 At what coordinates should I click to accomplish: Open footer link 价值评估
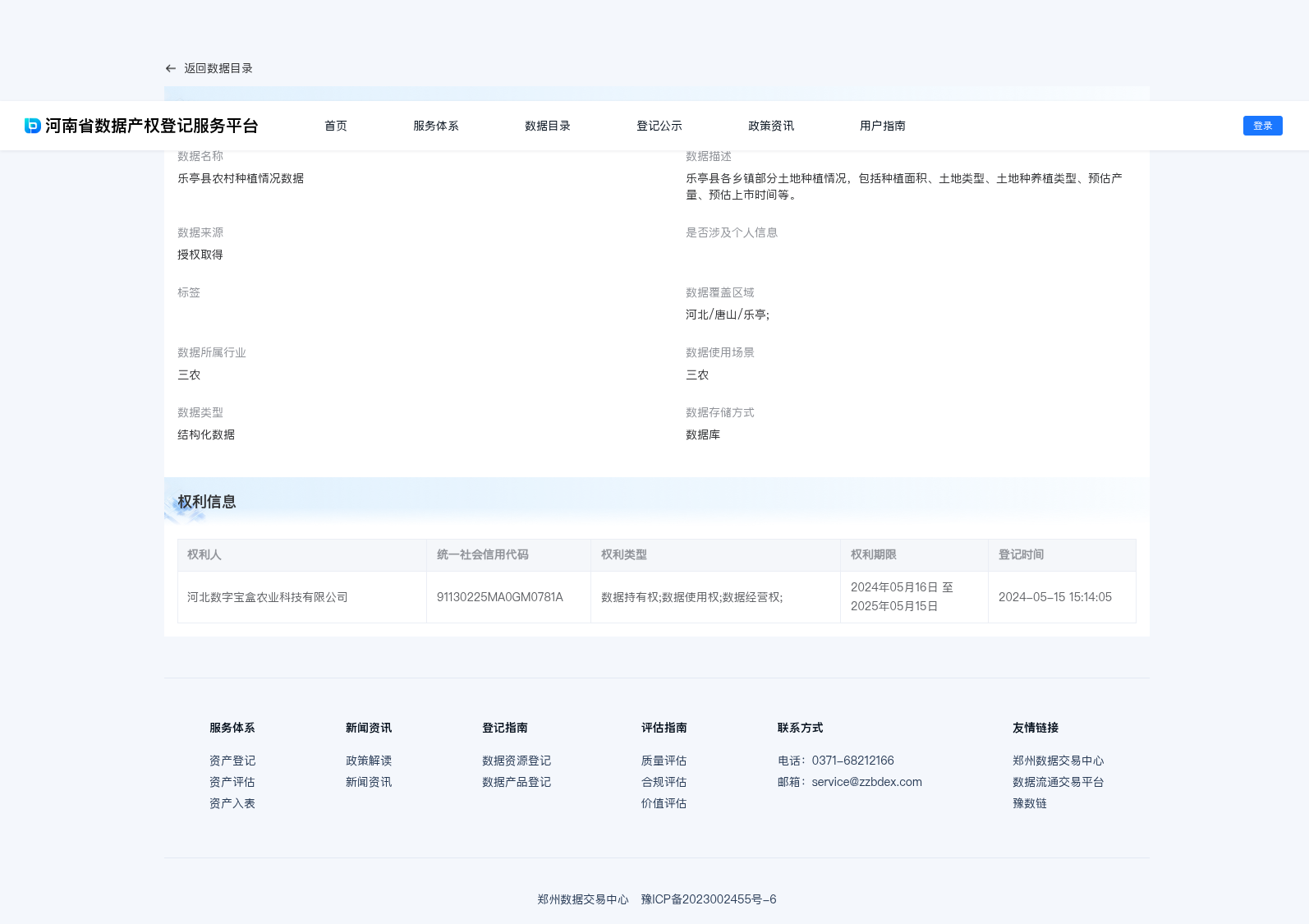664,803
